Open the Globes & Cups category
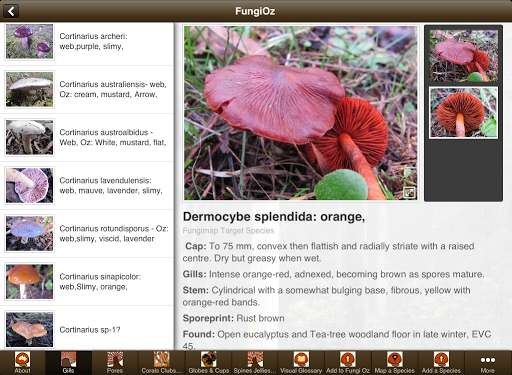The height and width of the screenshot is (375, 512). click(x=208, y=363)
